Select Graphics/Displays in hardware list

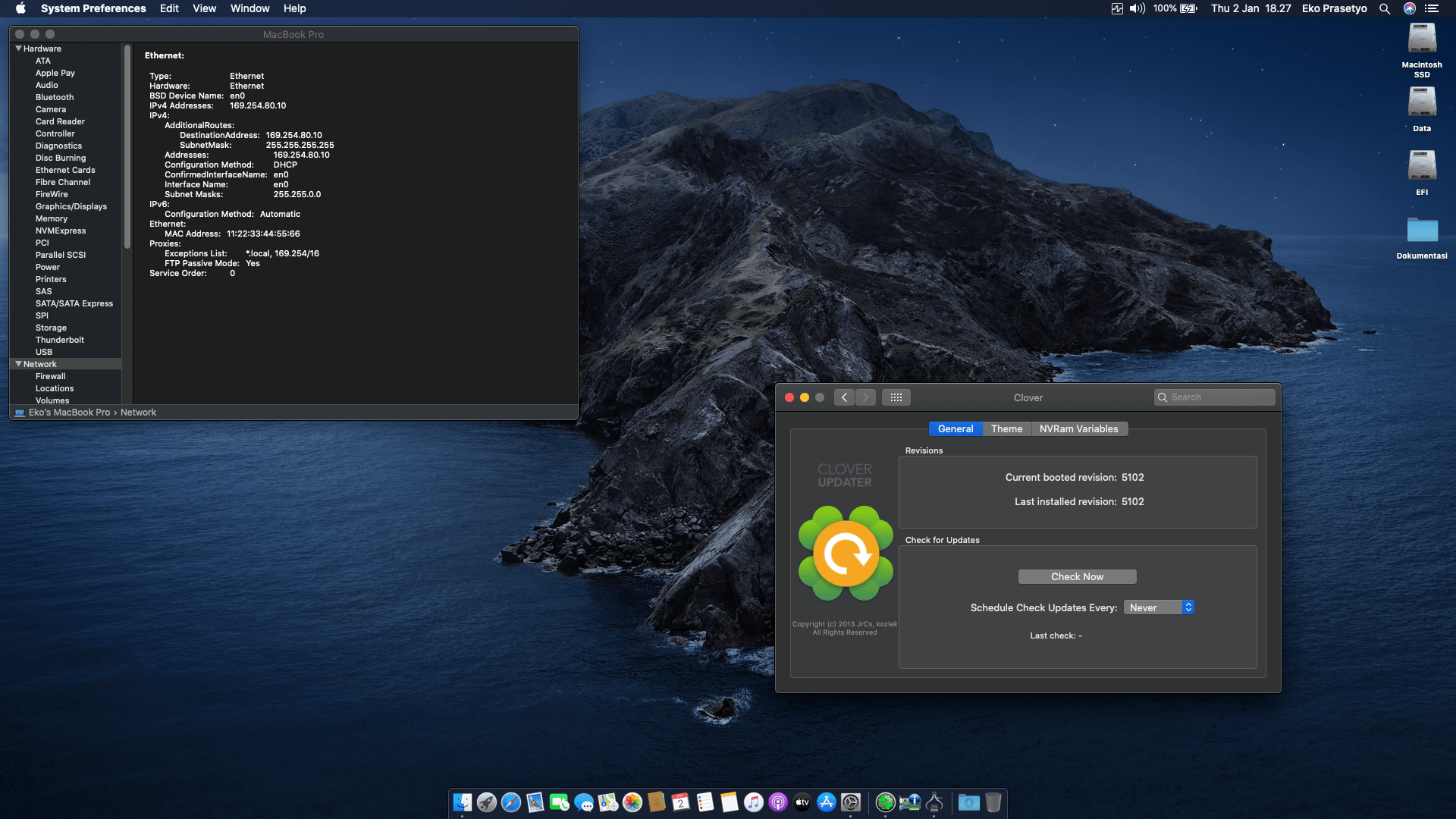tap(71, 206)
